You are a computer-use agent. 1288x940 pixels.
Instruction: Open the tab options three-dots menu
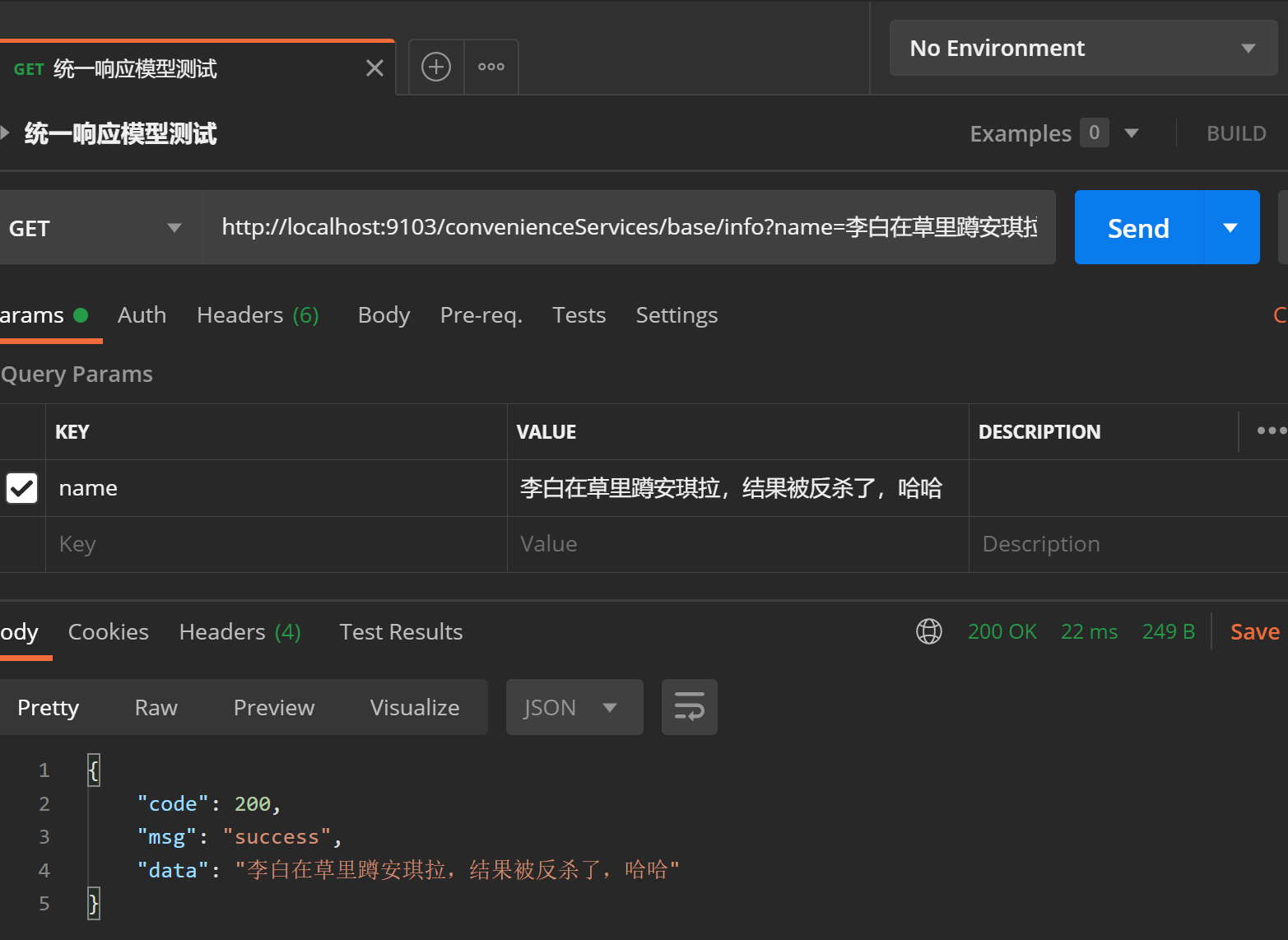click(x=491, y=67)
